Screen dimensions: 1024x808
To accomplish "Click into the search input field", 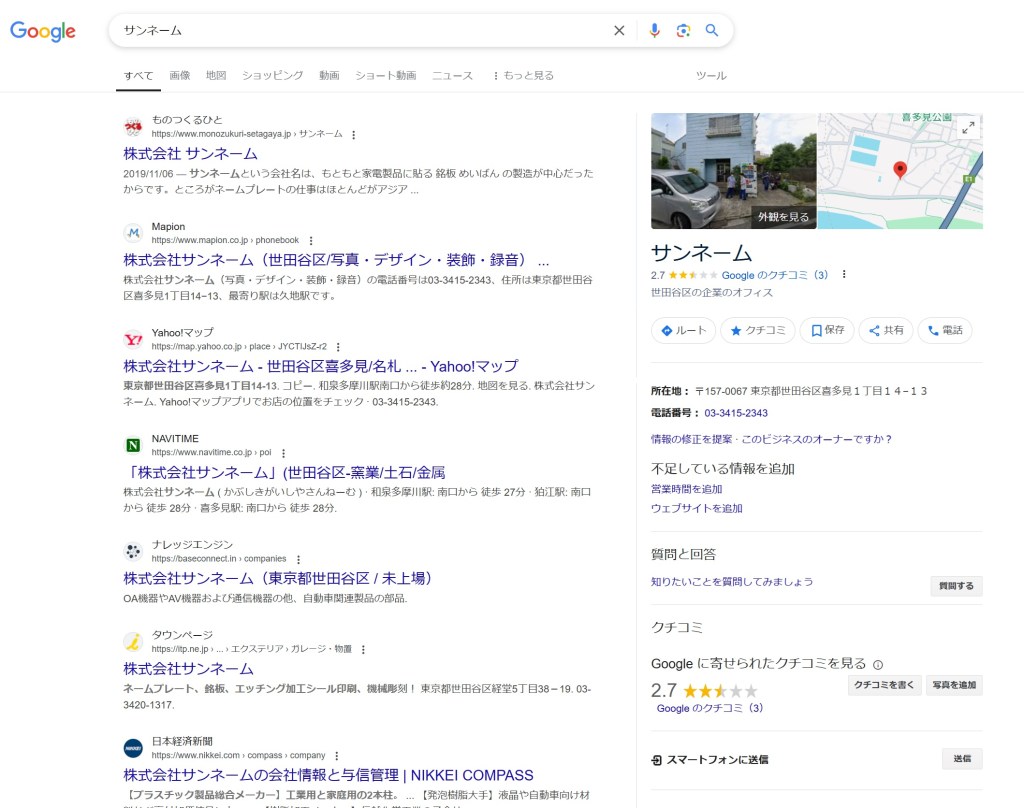I will (x=360, y=31).
